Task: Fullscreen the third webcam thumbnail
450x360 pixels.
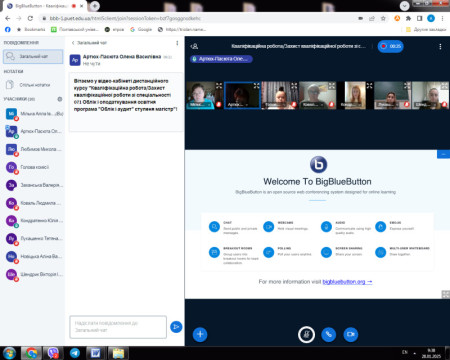Action: [294, 86]
